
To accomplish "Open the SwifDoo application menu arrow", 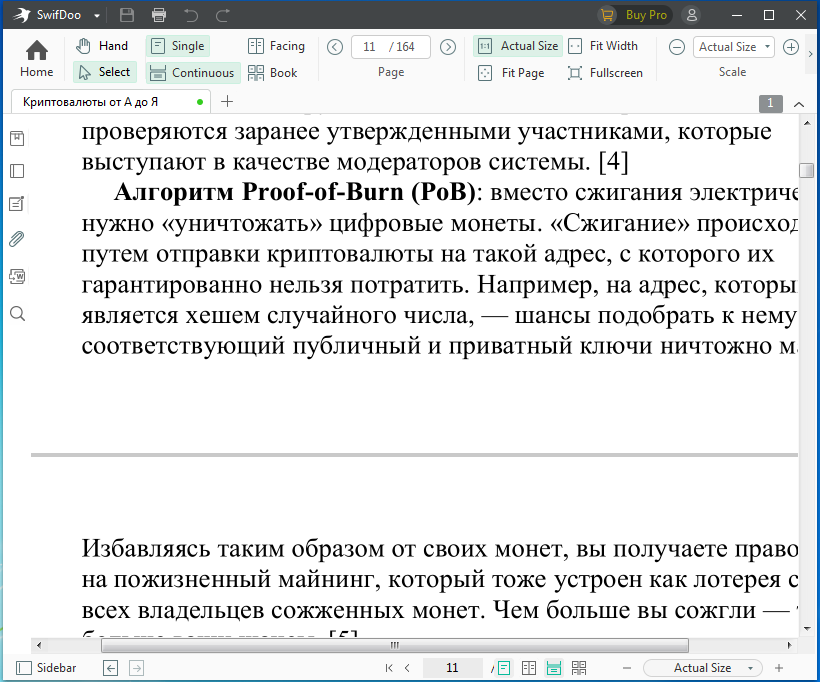I will (96, 16).
